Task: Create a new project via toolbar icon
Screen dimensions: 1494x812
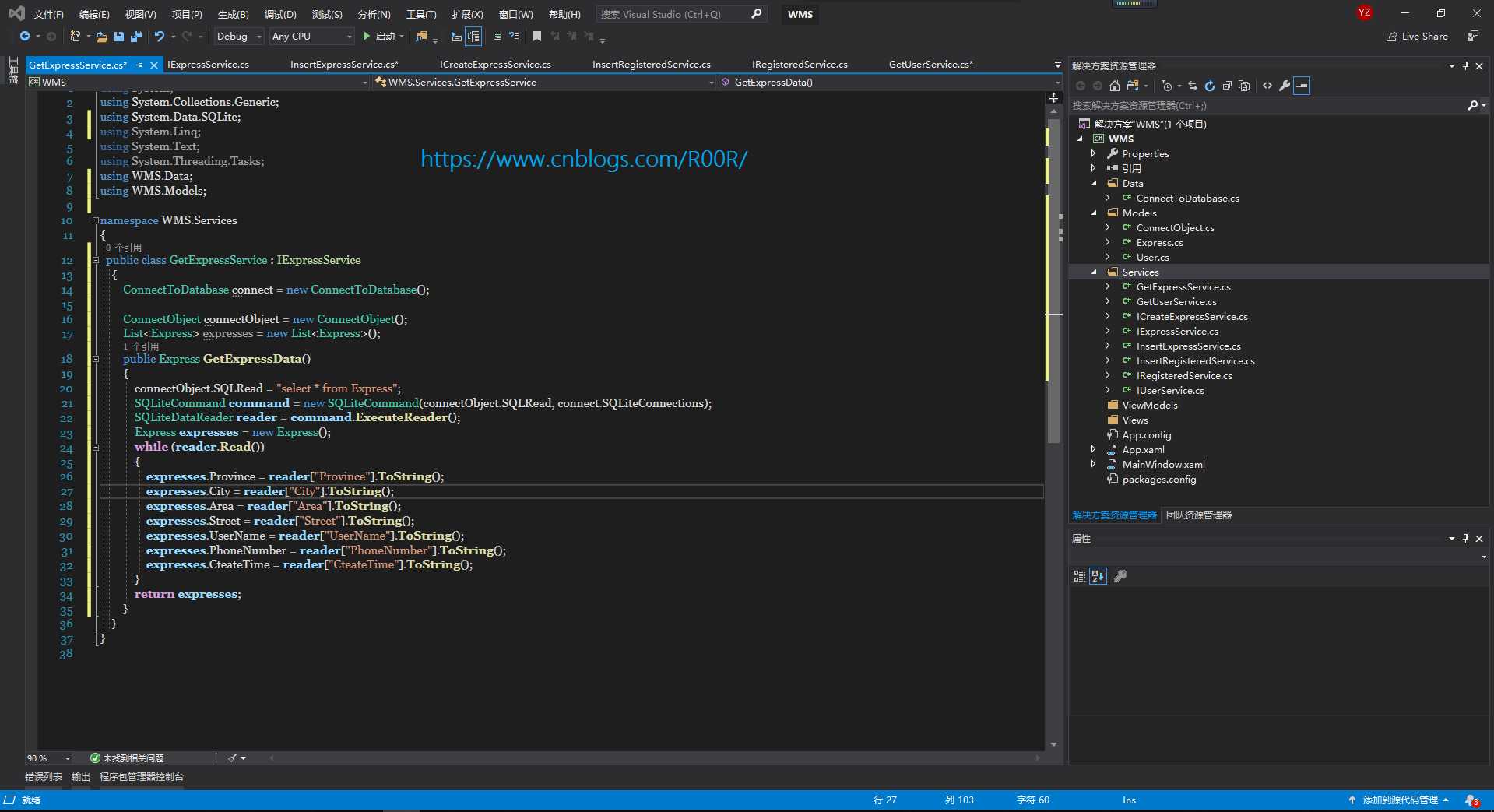Action: click(x=76, y=37)
